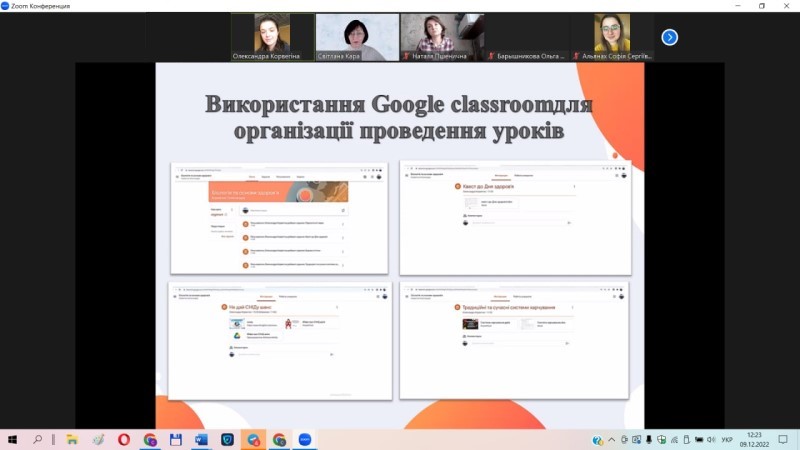Switch keyboard language УКР indicator
Image resolution: width=800 pixels, height=450 pixels.
(727, 440)
